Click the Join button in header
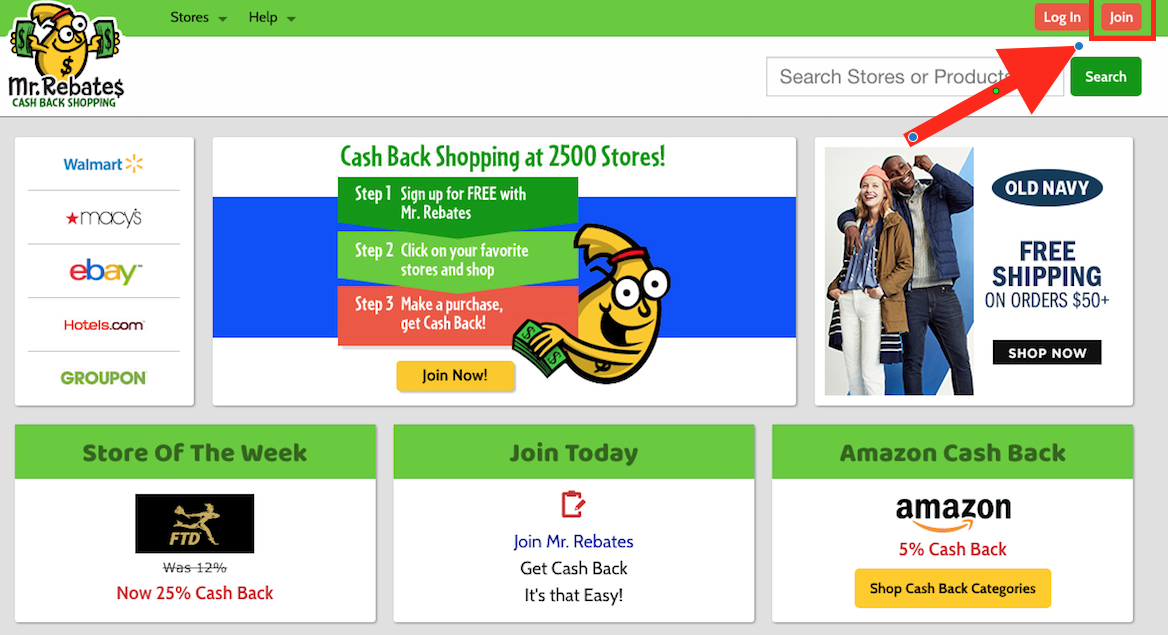 point(1120,17)
